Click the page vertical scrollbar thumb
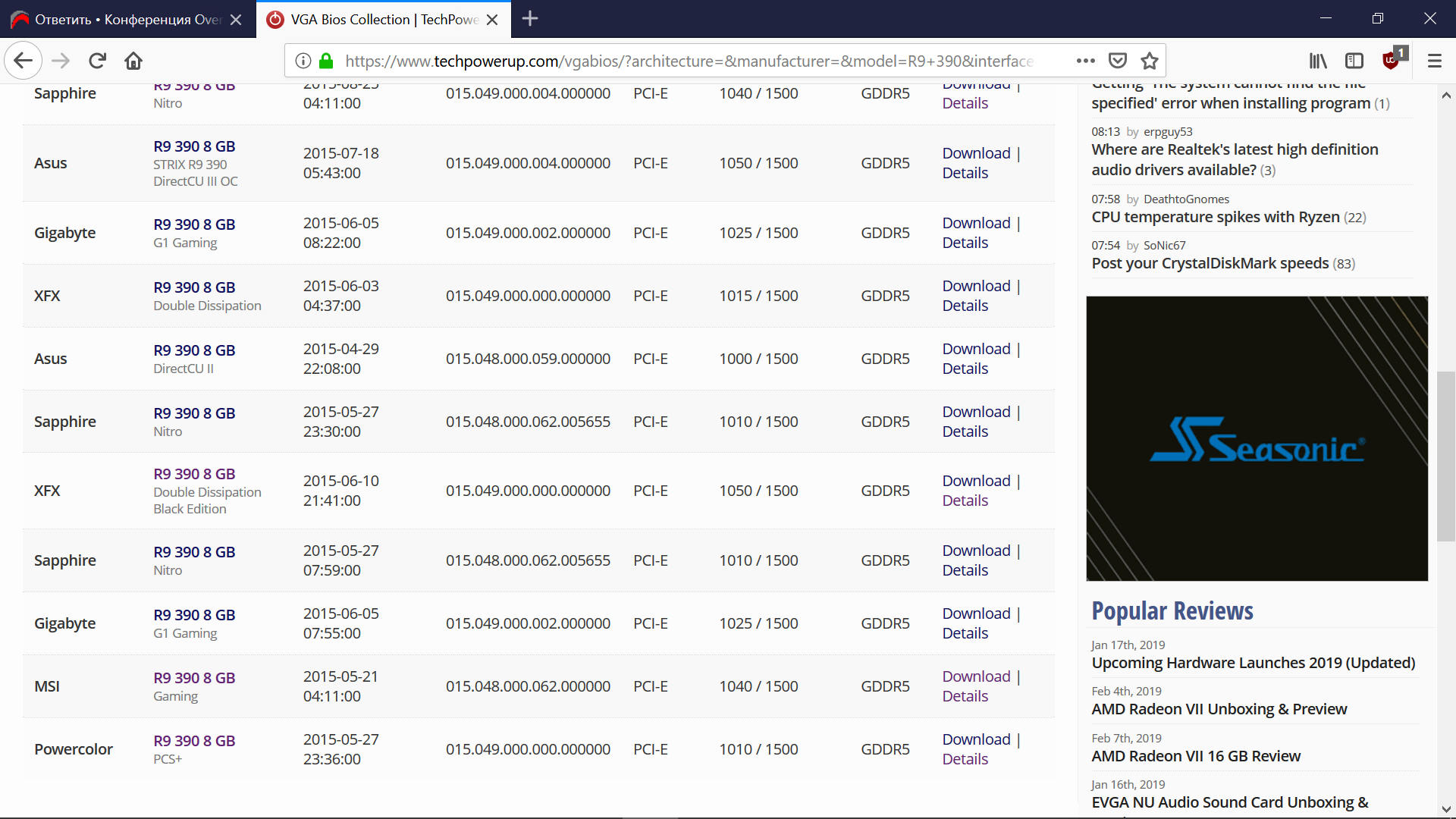Image resolution: width=1456 pixels, height=819 pixels. pos(1445,455)
